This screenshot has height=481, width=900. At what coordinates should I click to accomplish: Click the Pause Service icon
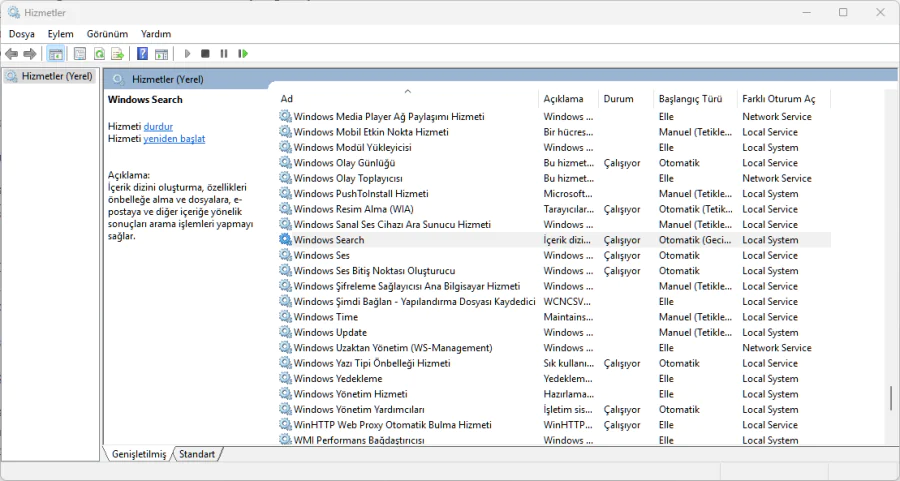[x=224, y=54]
